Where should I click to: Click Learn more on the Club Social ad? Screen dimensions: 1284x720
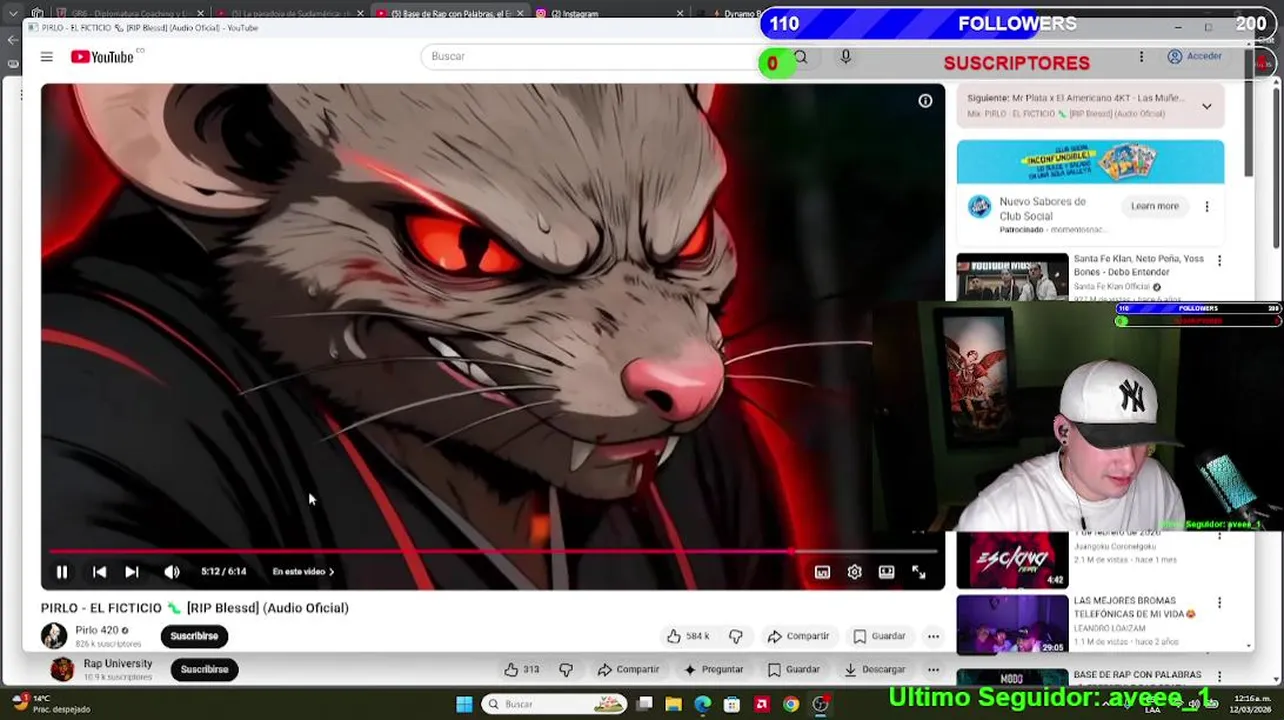coord(1154,206)
